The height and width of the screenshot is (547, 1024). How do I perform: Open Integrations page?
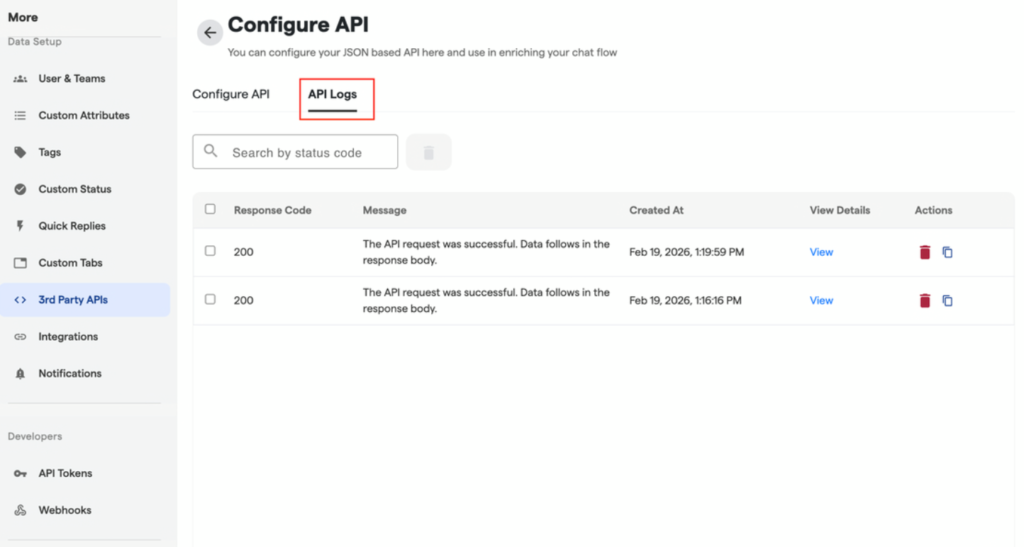tap(68, 337)
